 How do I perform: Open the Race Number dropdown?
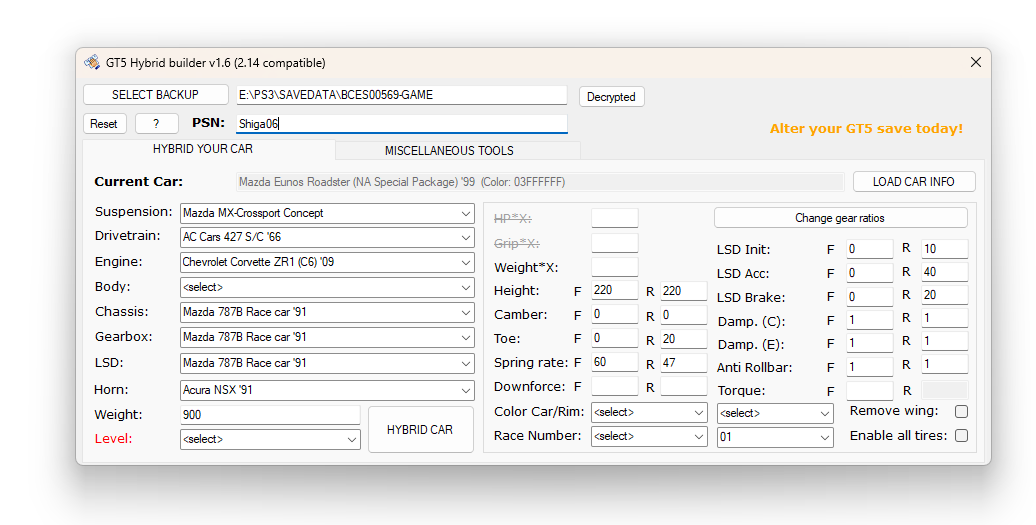point(648,437)
